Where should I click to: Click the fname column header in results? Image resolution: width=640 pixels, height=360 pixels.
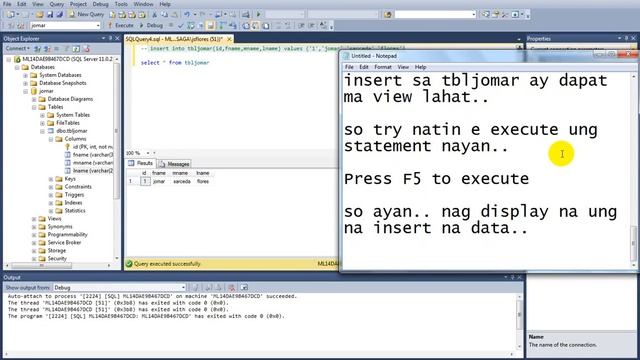coord(159,173)
